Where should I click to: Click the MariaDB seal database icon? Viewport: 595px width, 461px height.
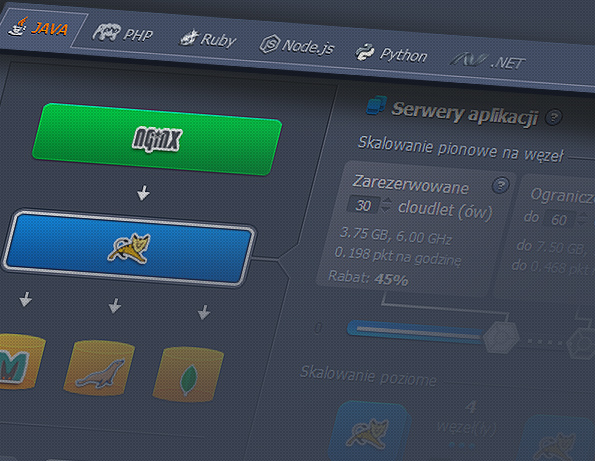point(99,368)
